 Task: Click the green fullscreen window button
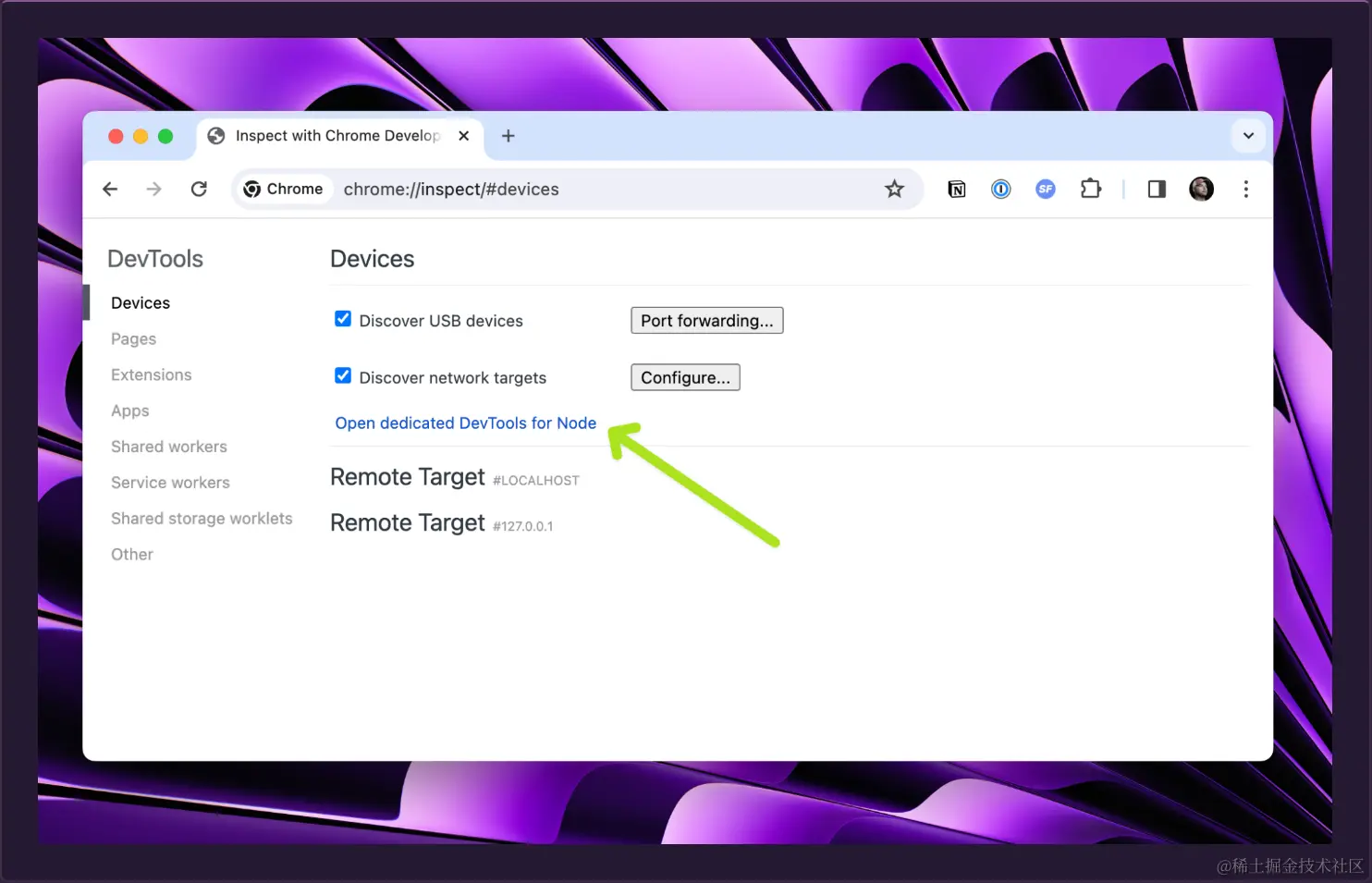click(165, 136)
